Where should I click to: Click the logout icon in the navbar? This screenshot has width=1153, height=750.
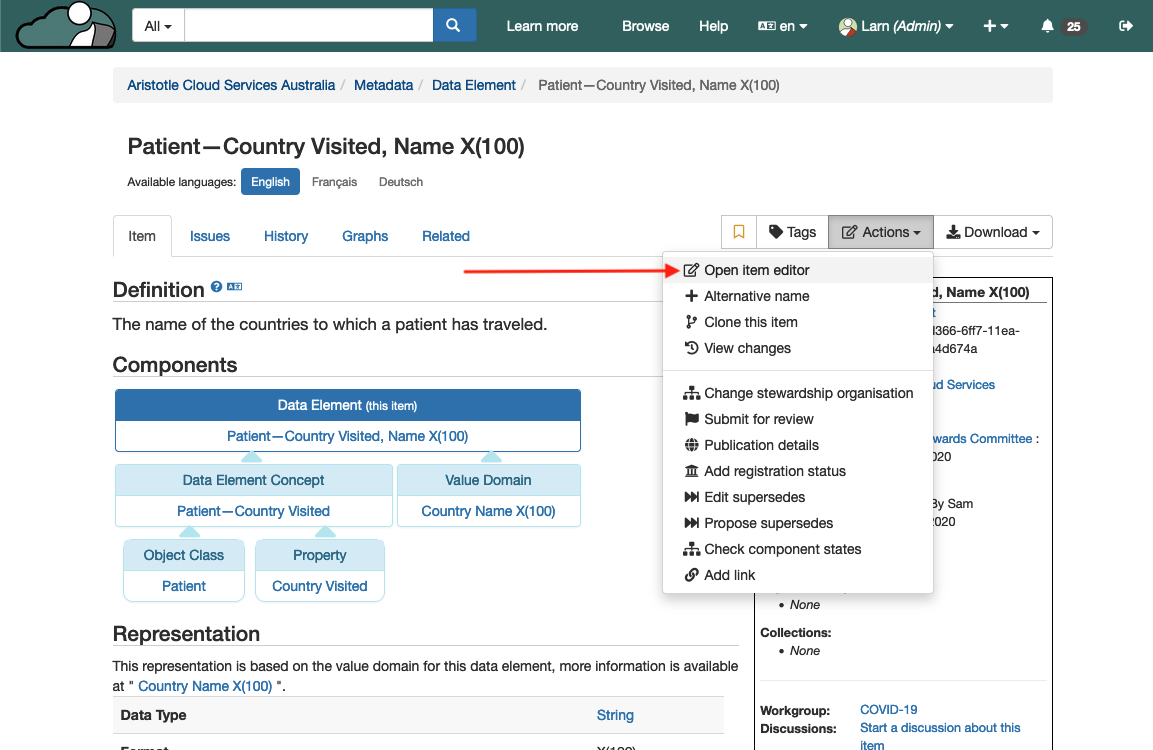click(1126, 26)
